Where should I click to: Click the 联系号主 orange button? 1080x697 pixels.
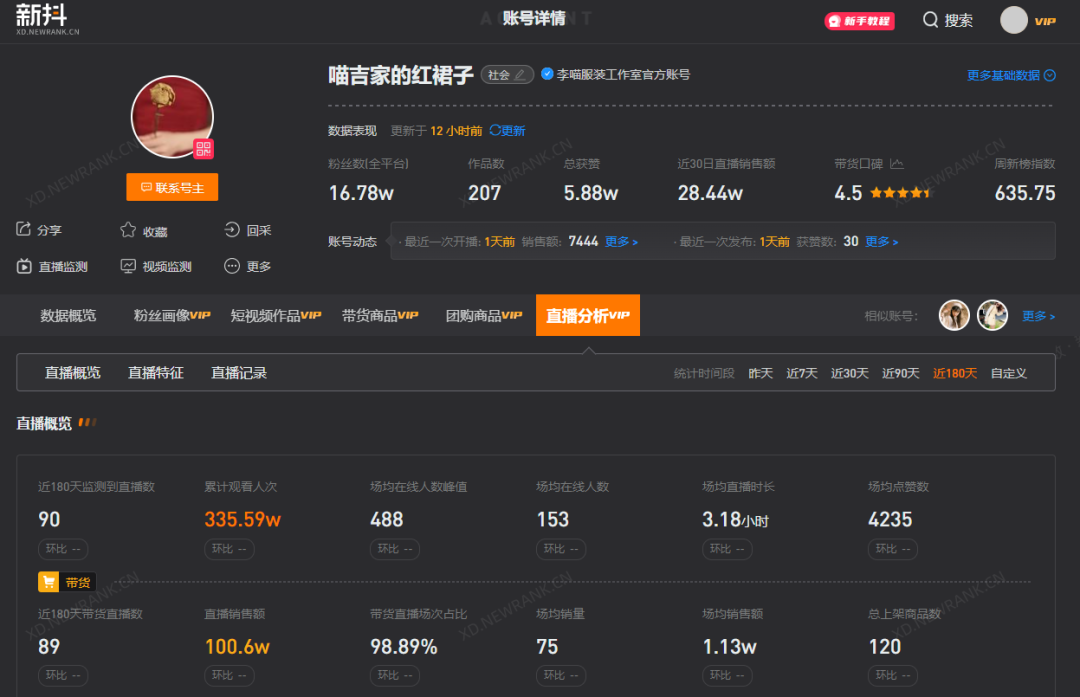pyautogui.click(x=172, y=187)
